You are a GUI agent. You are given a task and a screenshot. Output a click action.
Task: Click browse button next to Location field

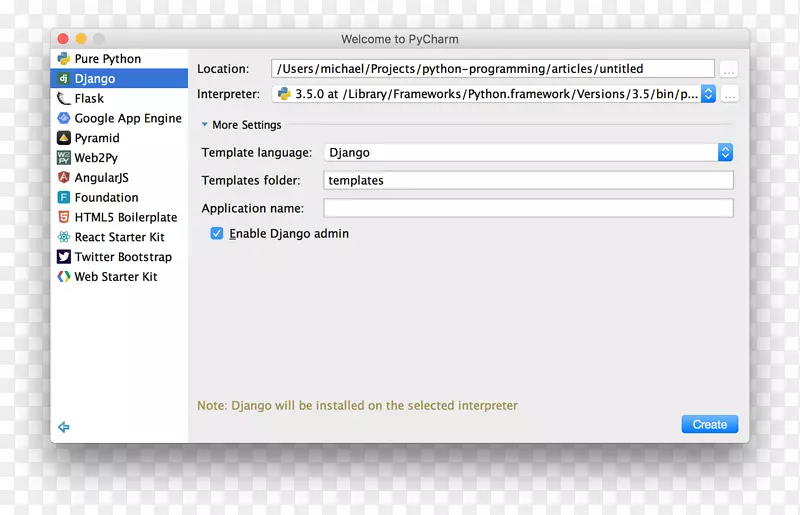pyautogui.click(x=729, y=69)
